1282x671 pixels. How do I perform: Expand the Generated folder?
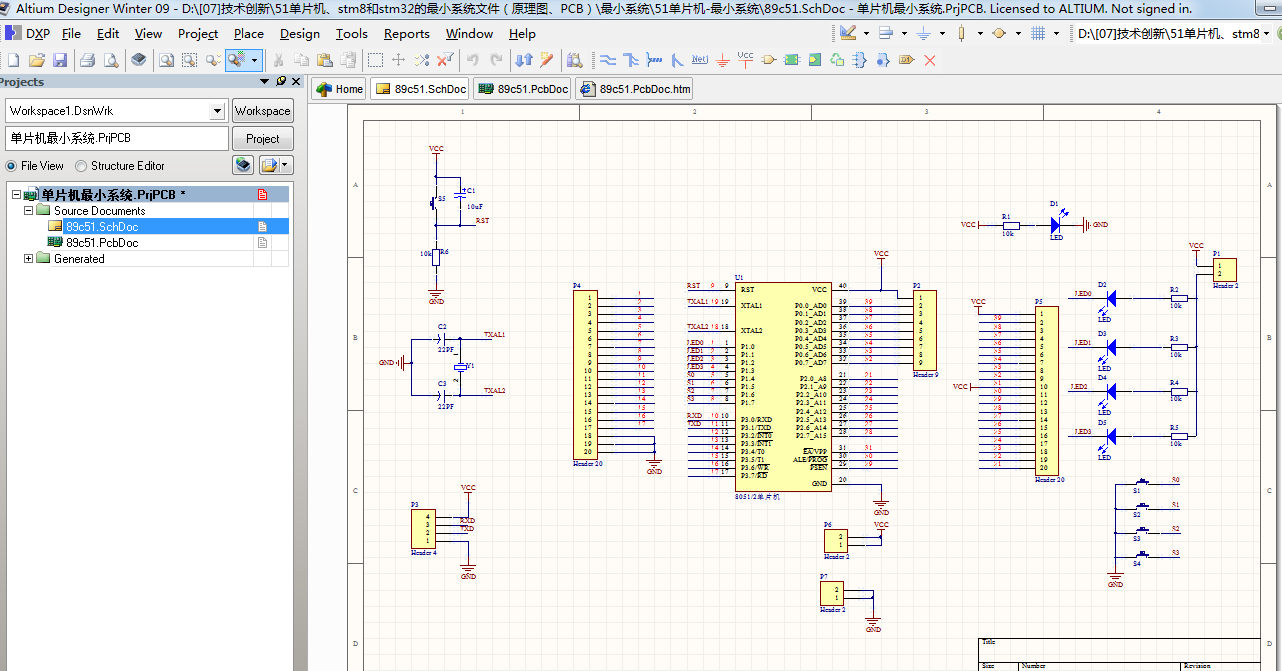[x=28, y=259]
